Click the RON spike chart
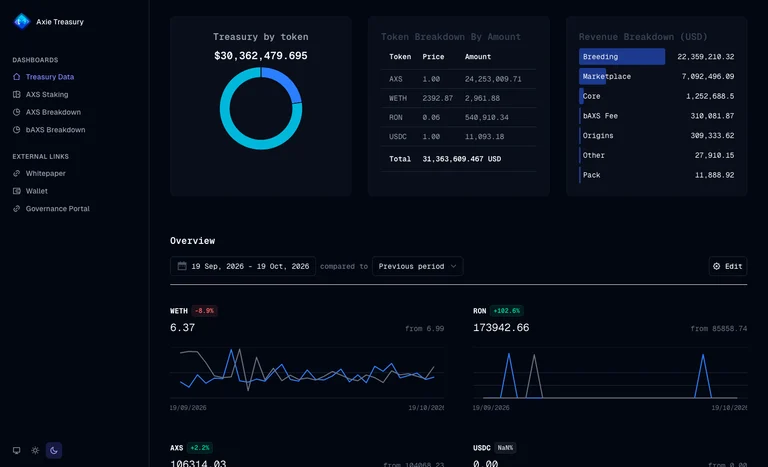Image resolution: width=768 pixels, height=467 pixels. [610, 373]
